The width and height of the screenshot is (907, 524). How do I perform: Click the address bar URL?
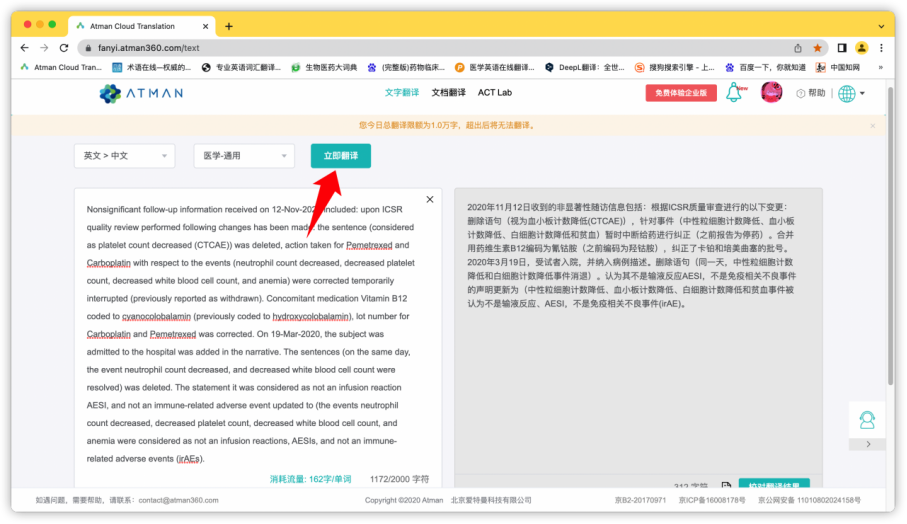click(x=149, y=48)
